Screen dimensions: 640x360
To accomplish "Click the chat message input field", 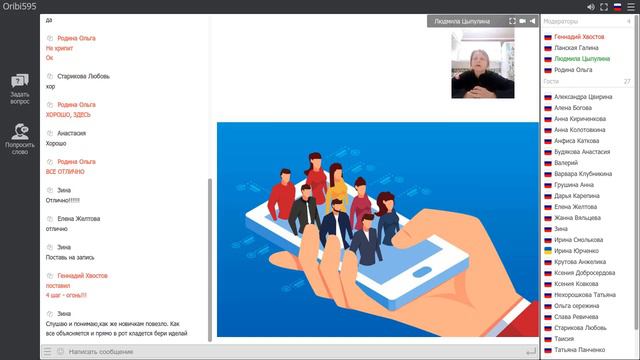I will point(294,351).
